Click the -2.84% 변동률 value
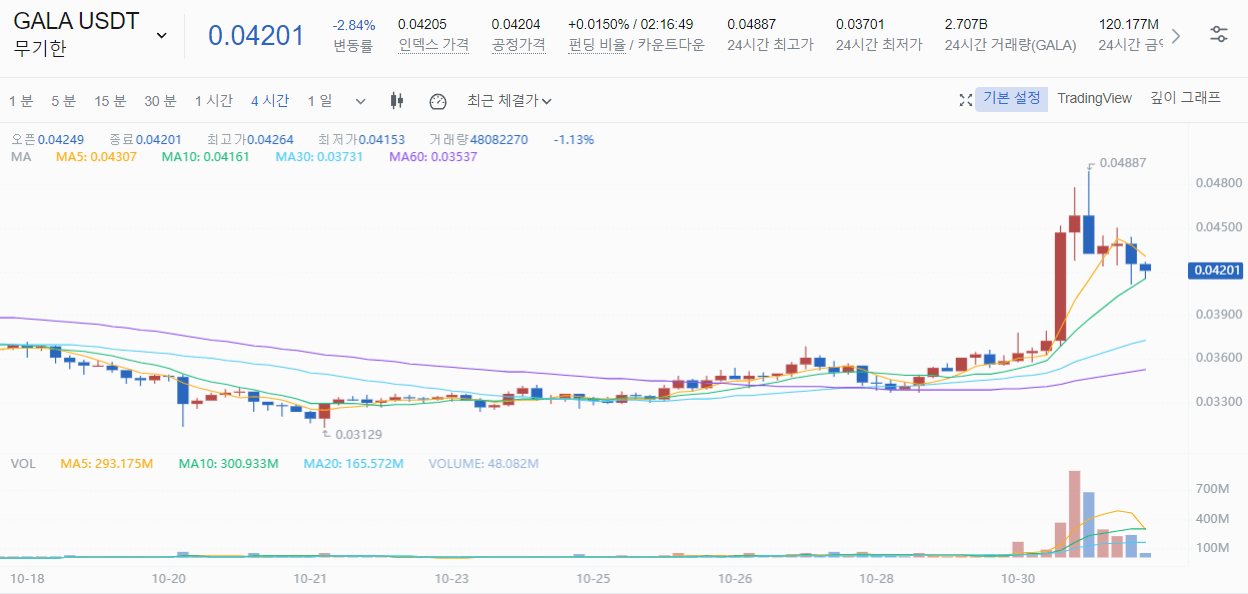 point(354,24)
